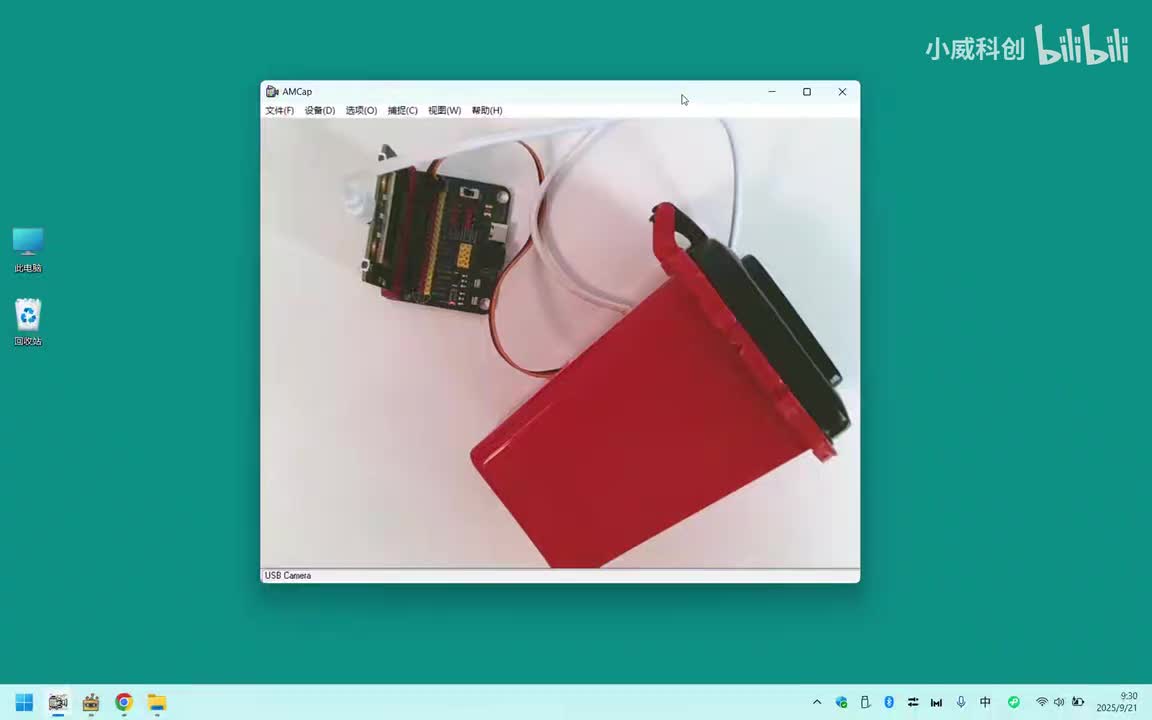Open the Wi-Fi network tray icon
Screen dimensions: 1152x720
click(1042, 702)
